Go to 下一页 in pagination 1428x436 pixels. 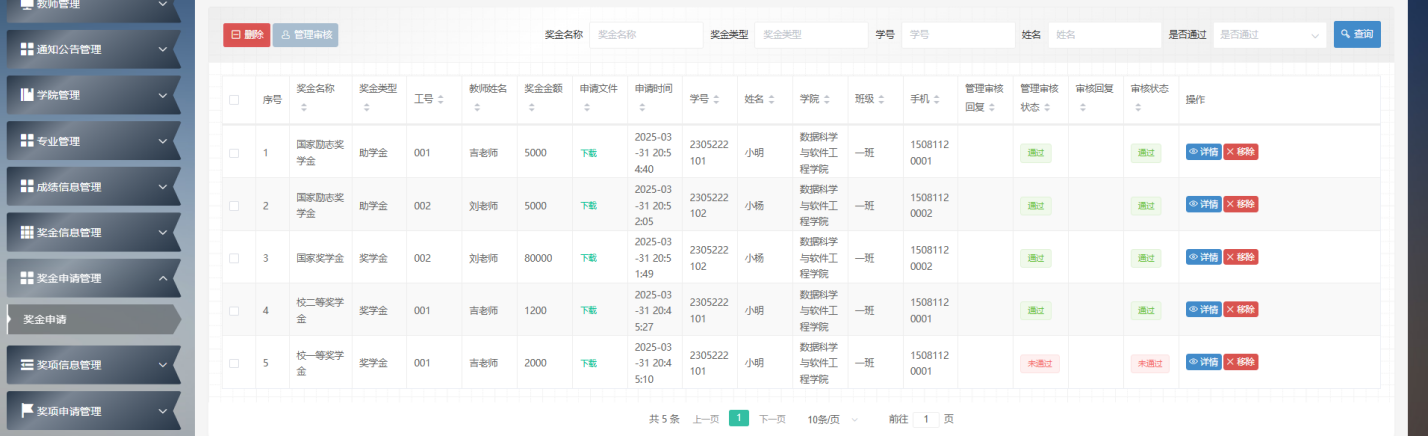[772, 419]
